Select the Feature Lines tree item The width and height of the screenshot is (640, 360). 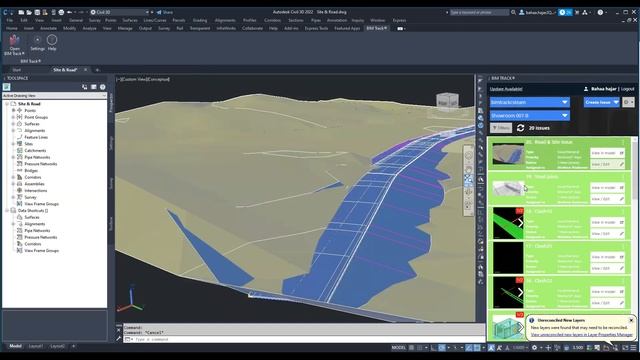tap(36, 138)
